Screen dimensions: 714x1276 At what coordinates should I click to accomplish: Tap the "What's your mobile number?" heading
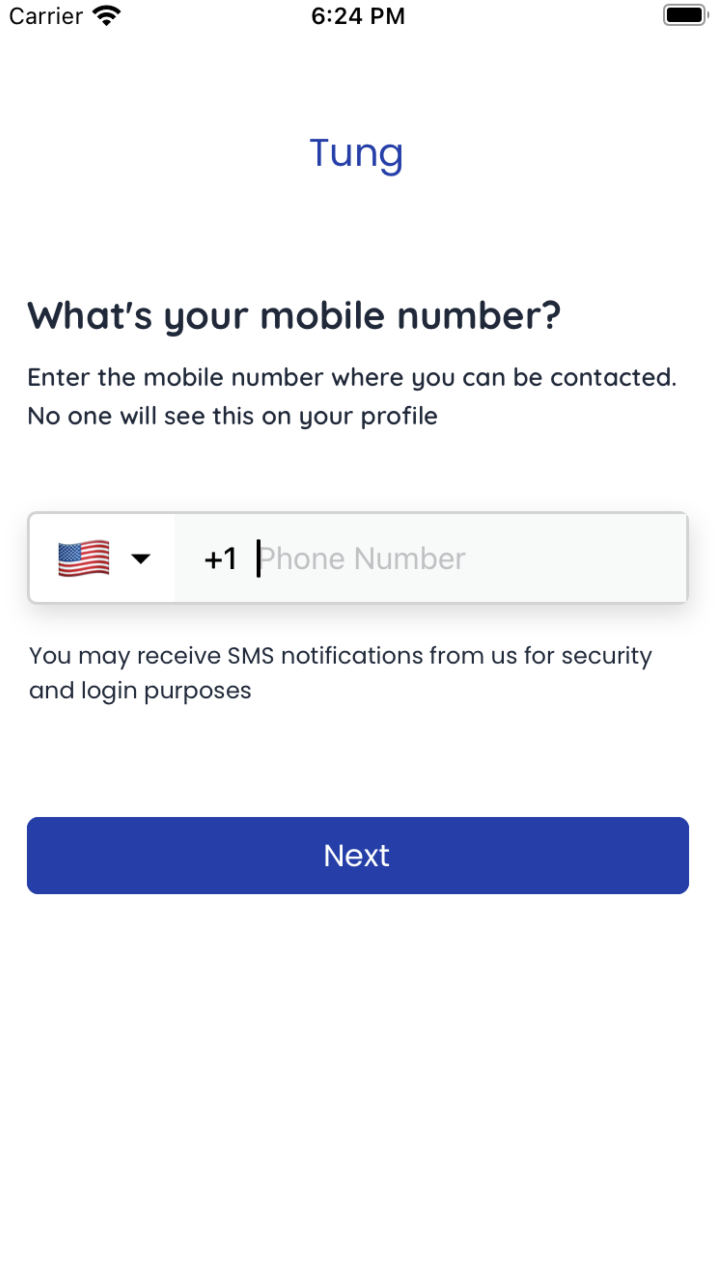[294, 316]
